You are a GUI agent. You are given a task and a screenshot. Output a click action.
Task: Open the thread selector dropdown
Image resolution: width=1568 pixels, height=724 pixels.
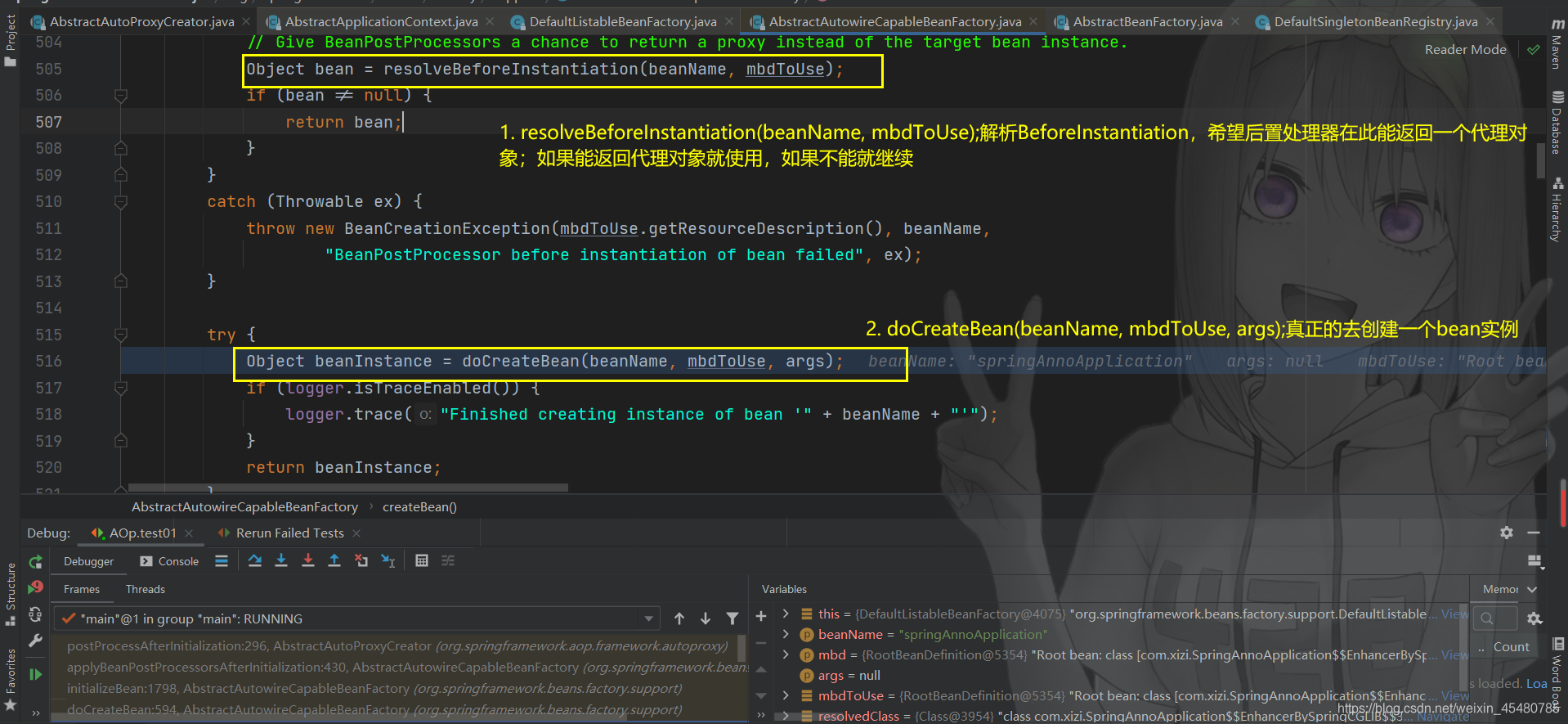648,618
